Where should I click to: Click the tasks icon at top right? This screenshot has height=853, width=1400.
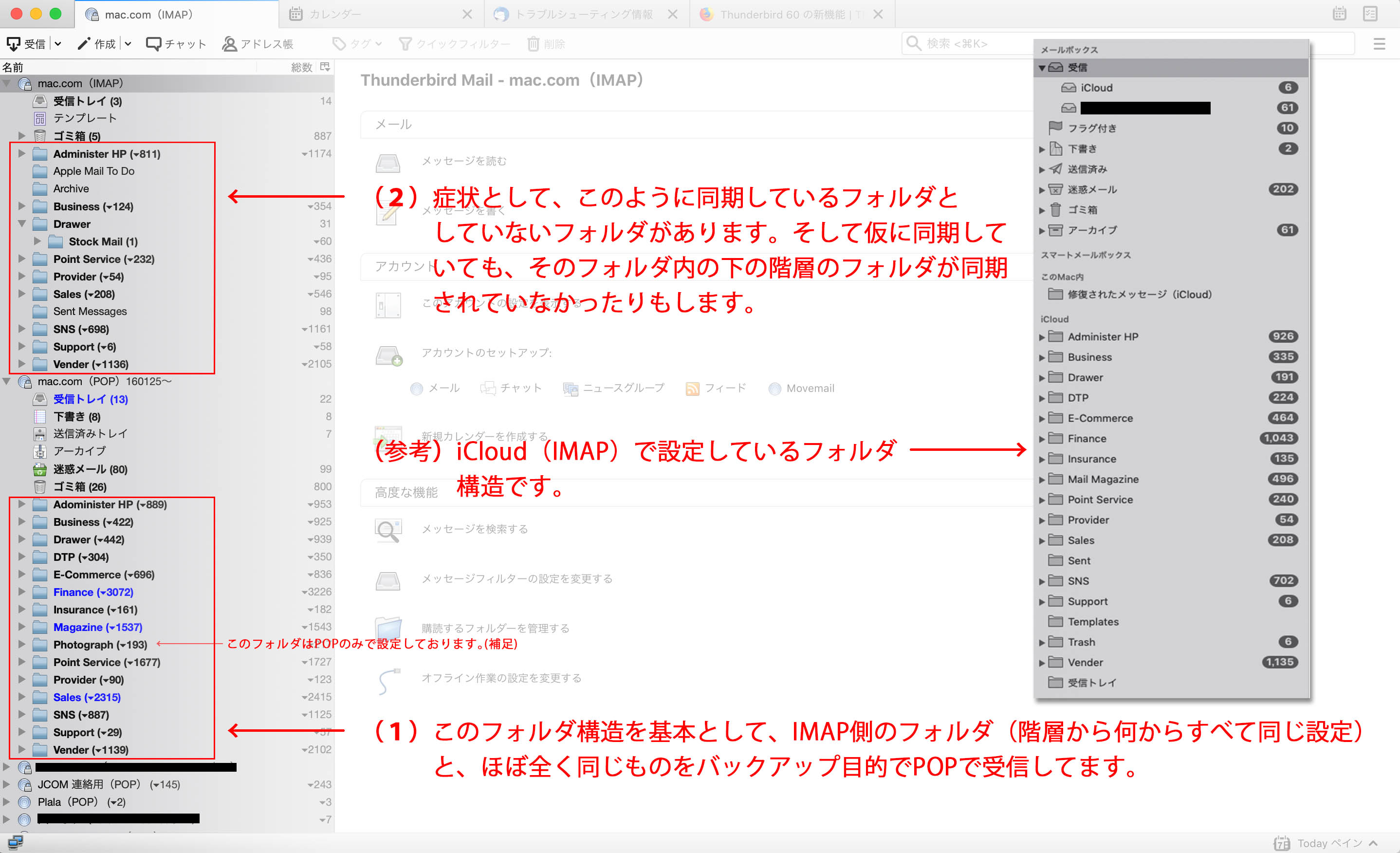coord(1370,14)
